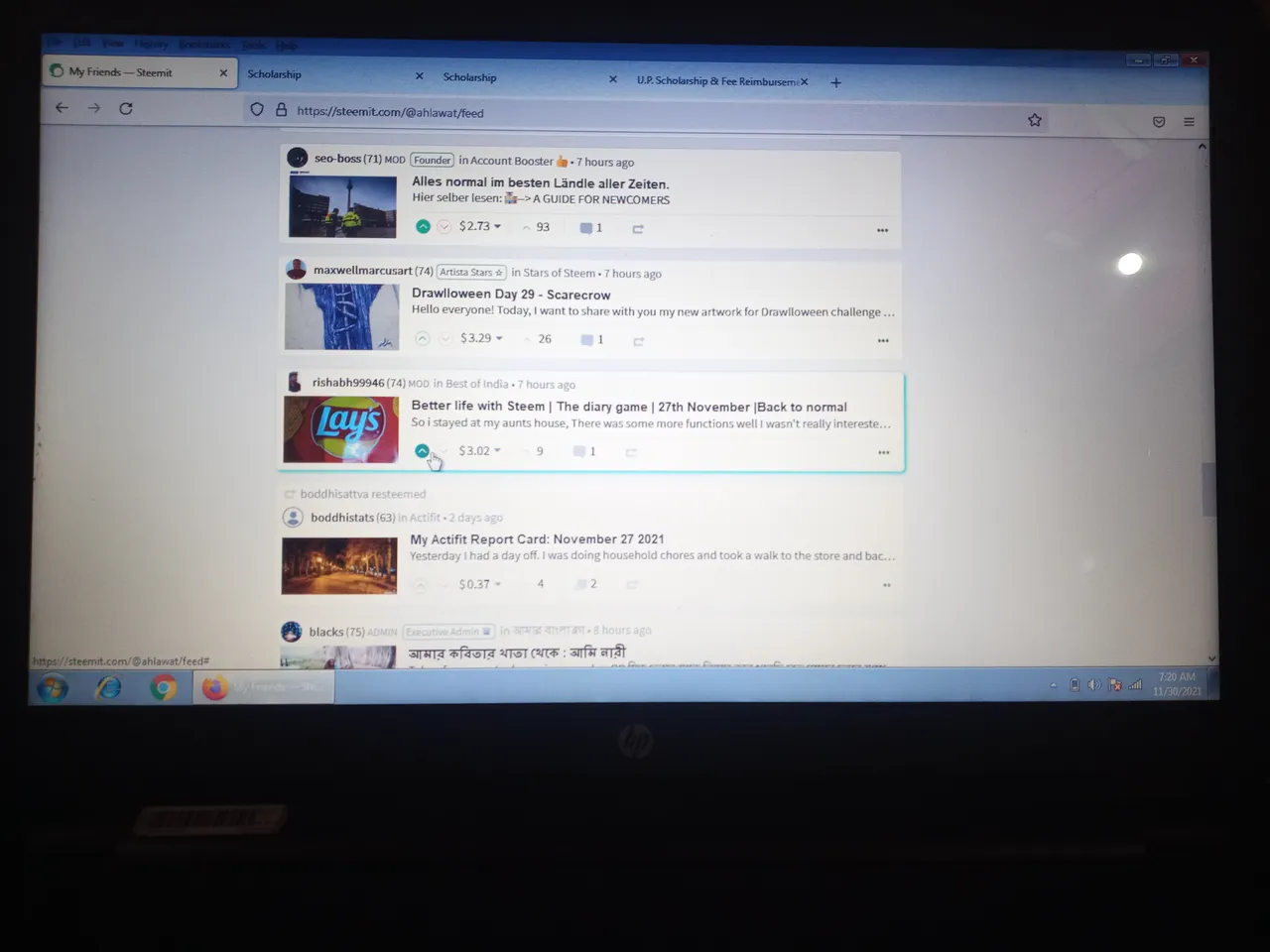Close the U.P. Scholarship tab
Viewport: 1270px width, 952px height.
pos(804,81)
